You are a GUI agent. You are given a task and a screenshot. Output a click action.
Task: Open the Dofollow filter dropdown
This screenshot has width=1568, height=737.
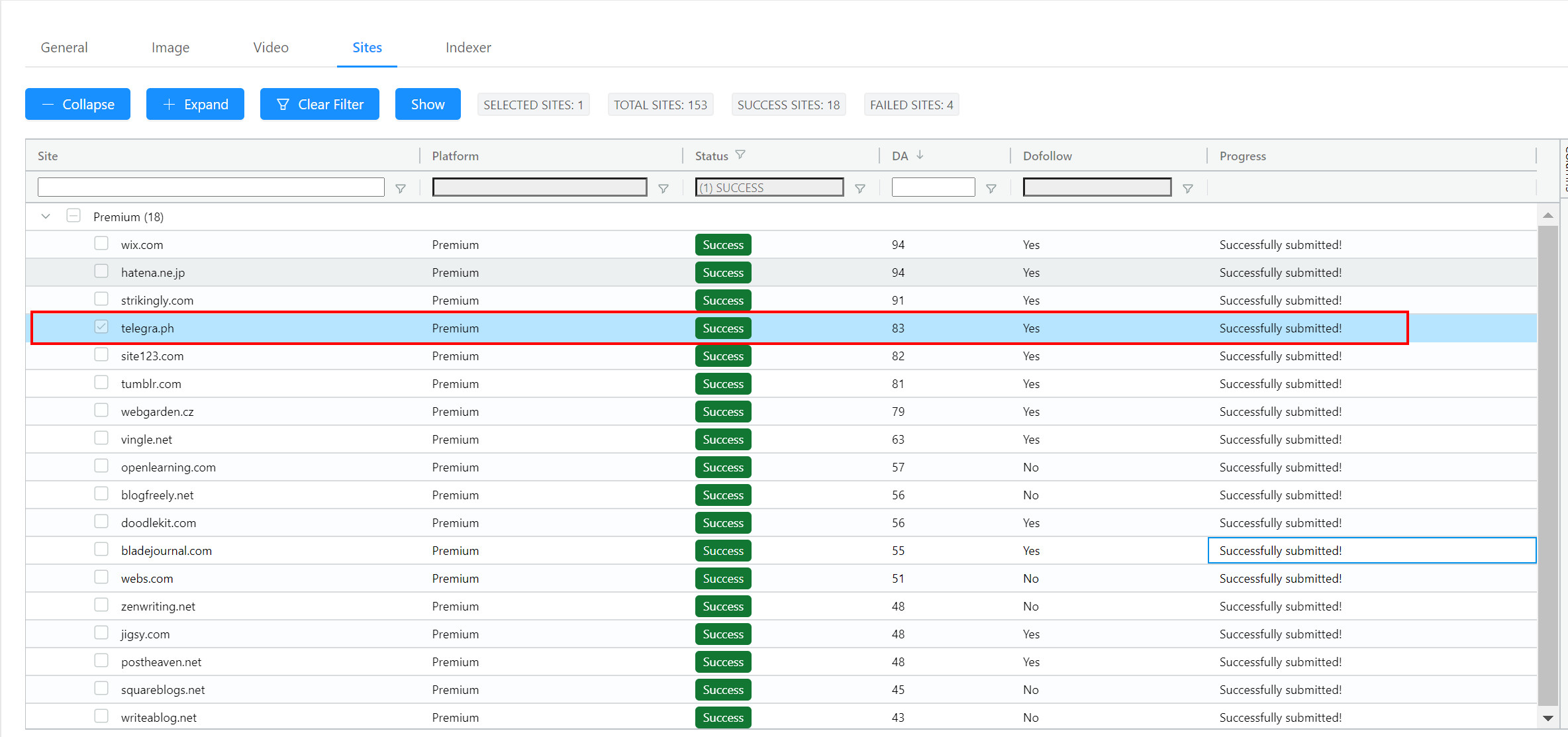coord(1097,187)
